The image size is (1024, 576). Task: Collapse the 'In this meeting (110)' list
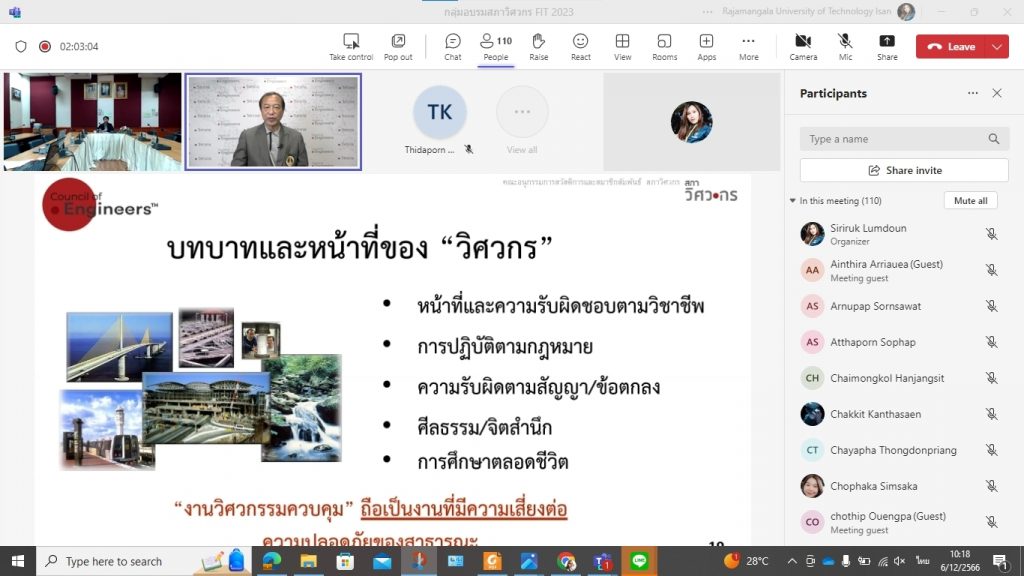(793, 201)
